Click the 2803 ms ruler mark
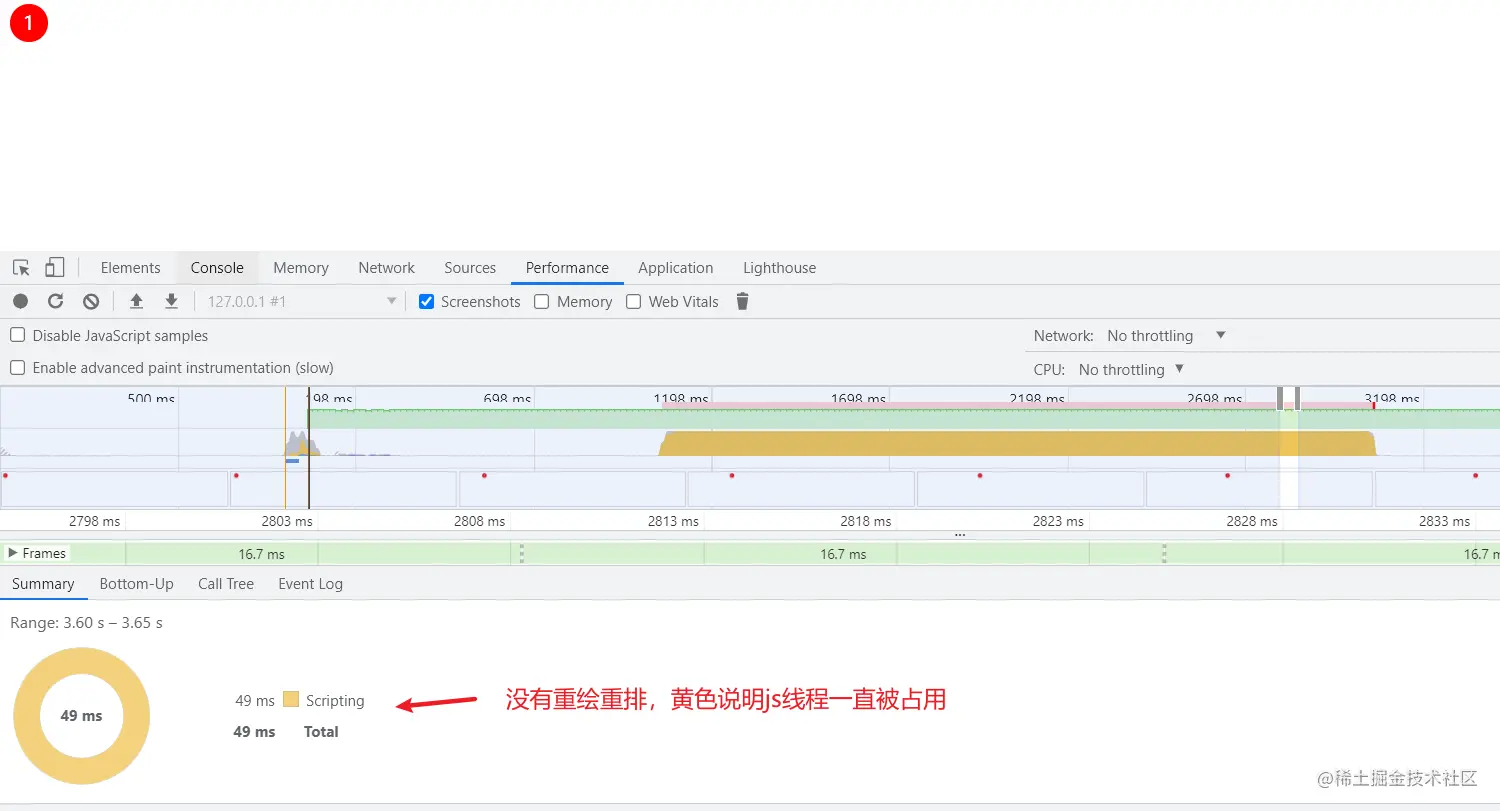Image resolution: width=1500 pixels, height=811 pixels. [x=288, y=521]
